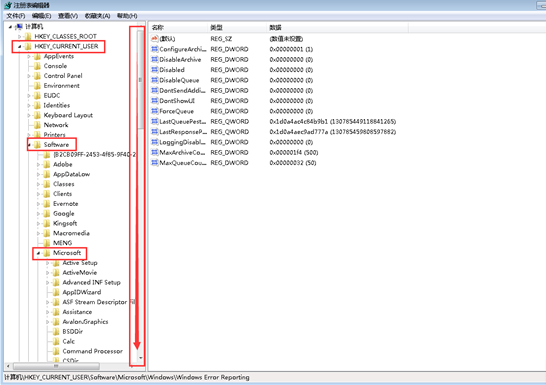Select the ActiveMovie tree key
Image resolution: width=546 pixels, height=385 pixels.
(x=80, y=273)
